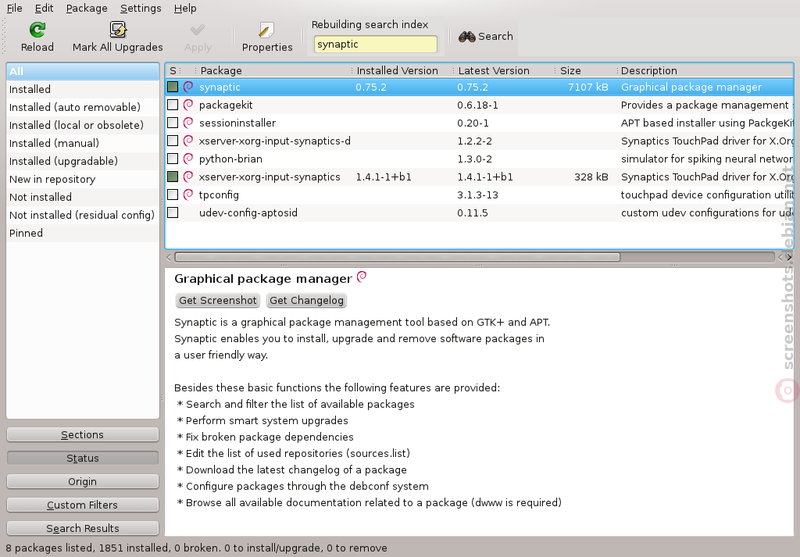Open the File menu
This screenshot has width=800, height=557.
(14, 8)
